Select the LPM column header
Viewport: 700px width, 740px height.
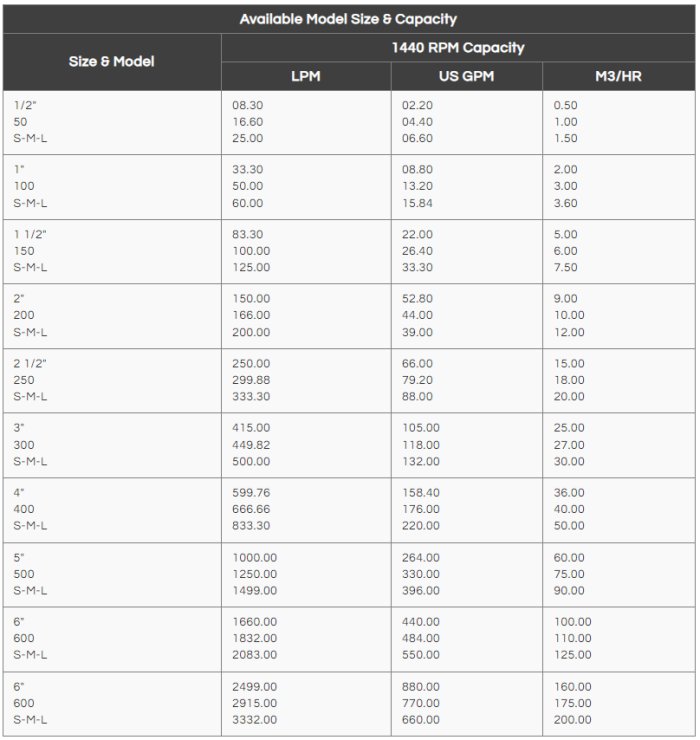coord(305,77)
